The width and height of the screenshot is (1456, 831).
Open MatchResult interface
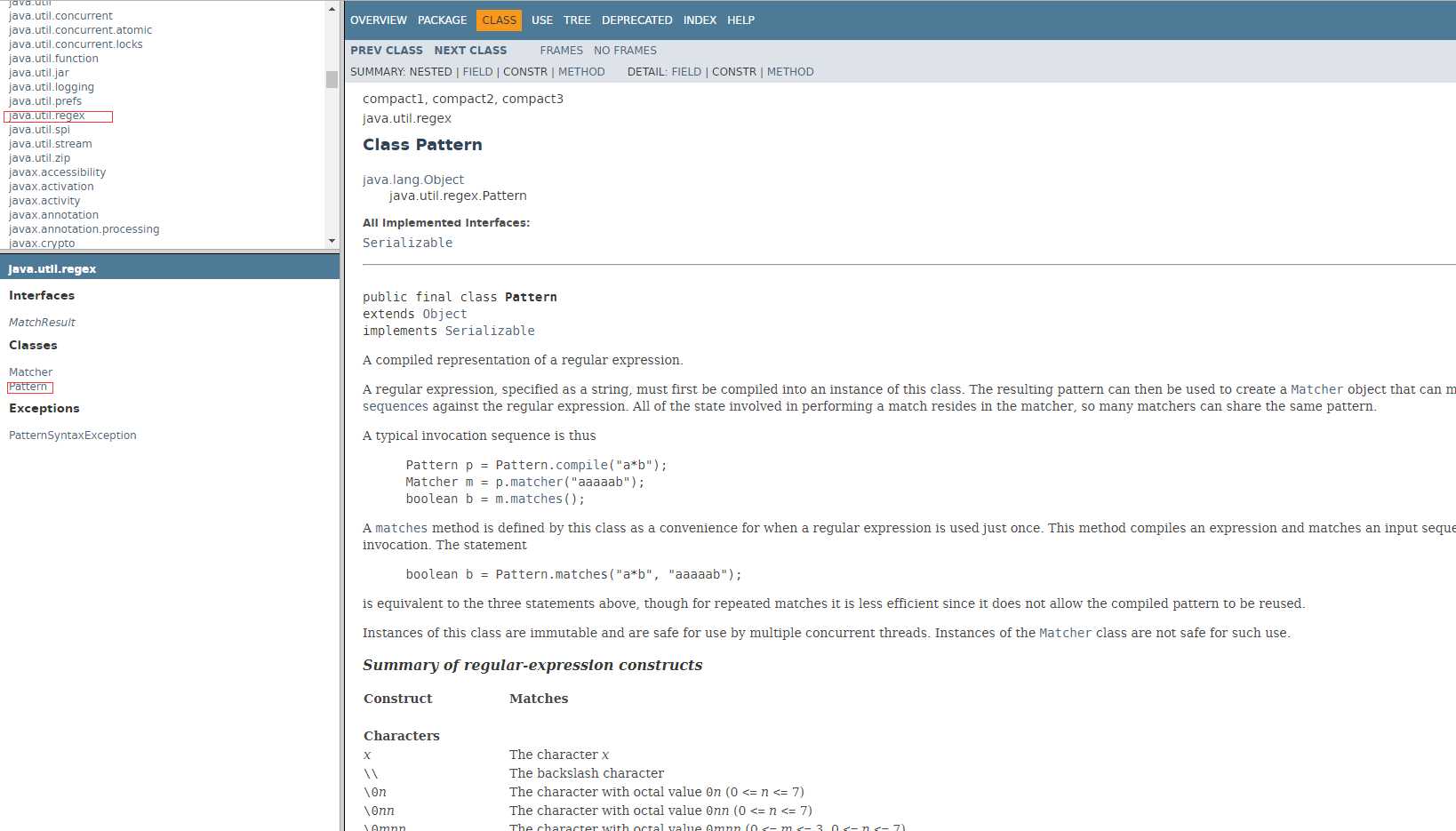[42, 323]
